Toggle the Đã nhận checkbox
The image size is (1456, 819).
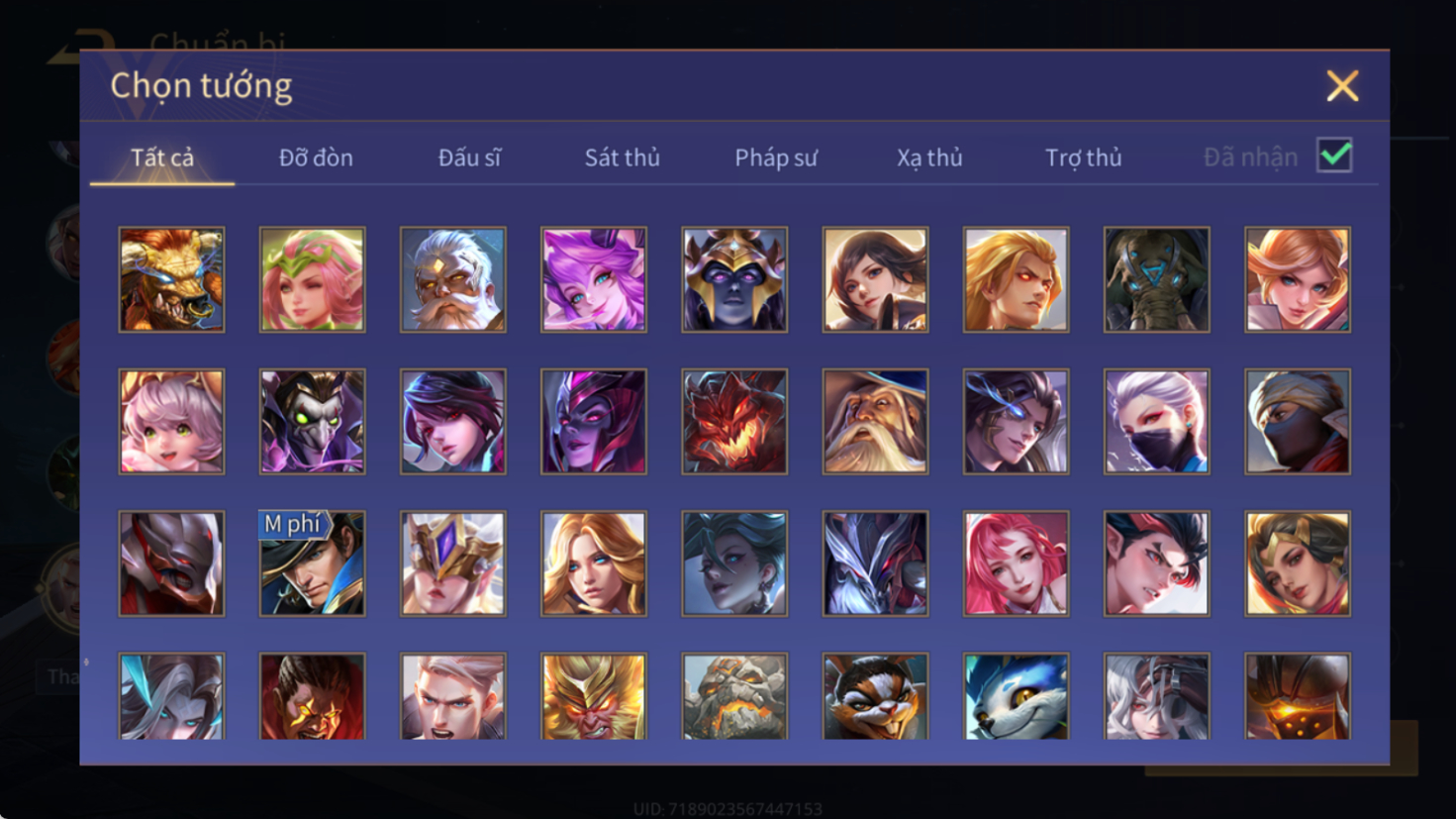(1334, 155)
